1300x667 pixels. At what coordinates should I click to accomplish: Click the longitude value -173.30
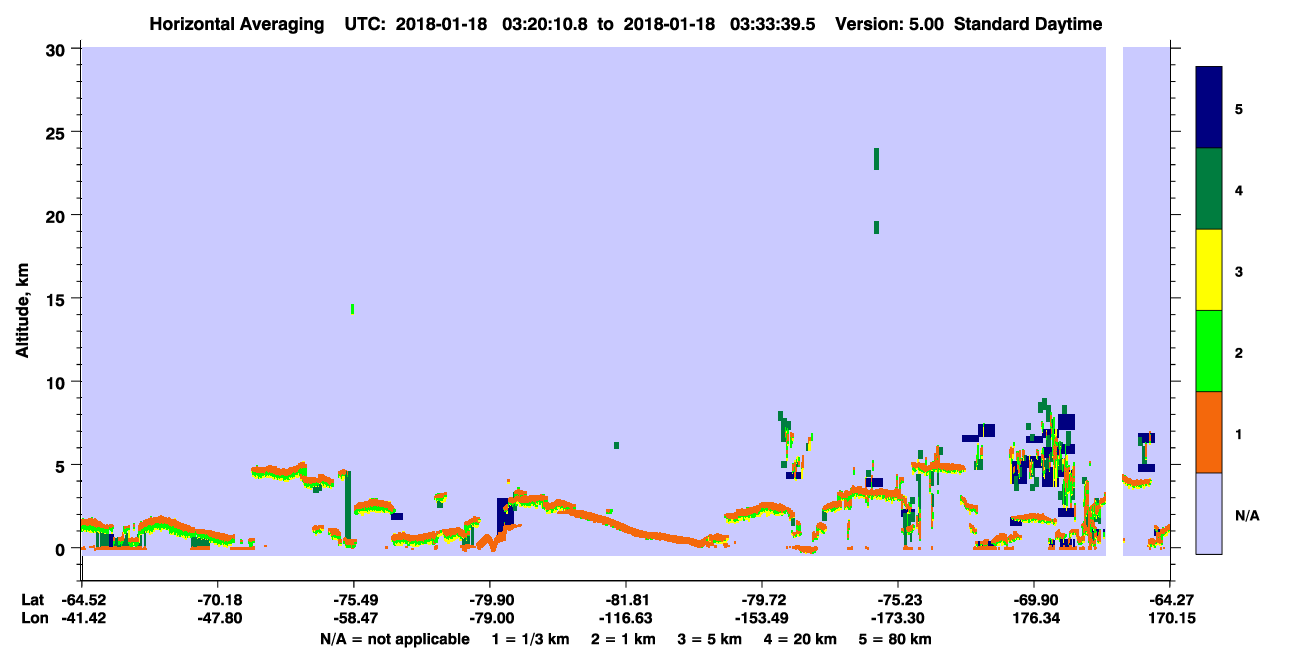898,618
